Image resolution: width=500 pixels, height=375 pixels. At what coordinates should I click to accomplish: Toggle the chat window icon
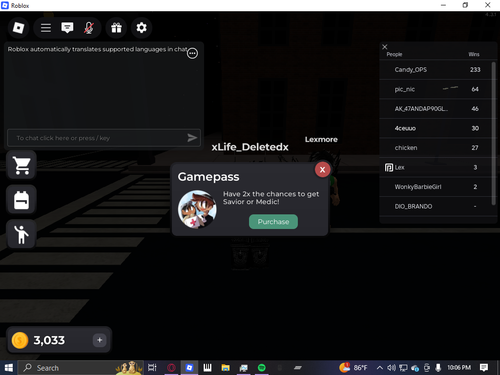(x=67, y=28)
